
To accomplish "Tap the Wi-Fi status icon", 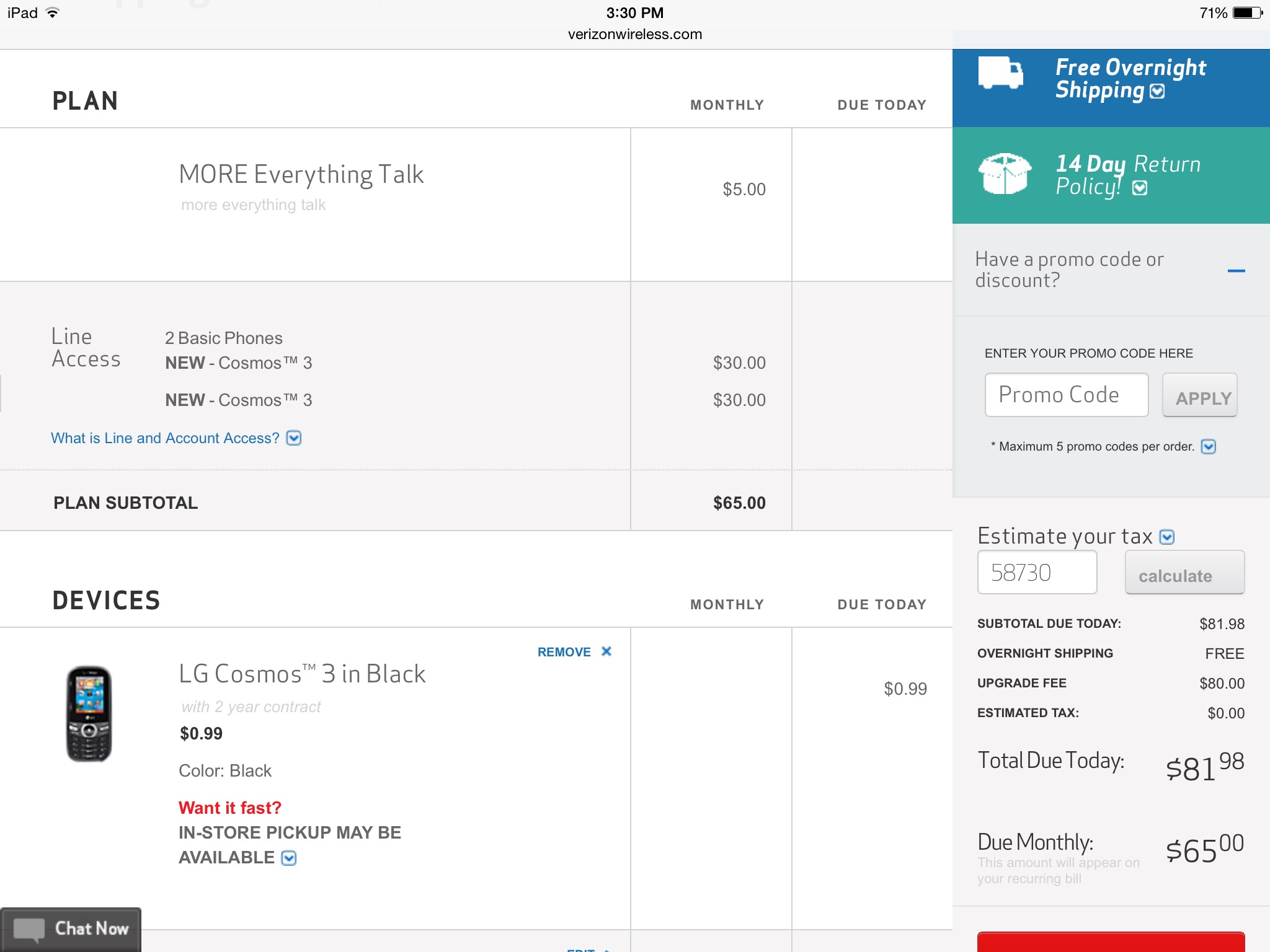I will (x=53, y=13).
